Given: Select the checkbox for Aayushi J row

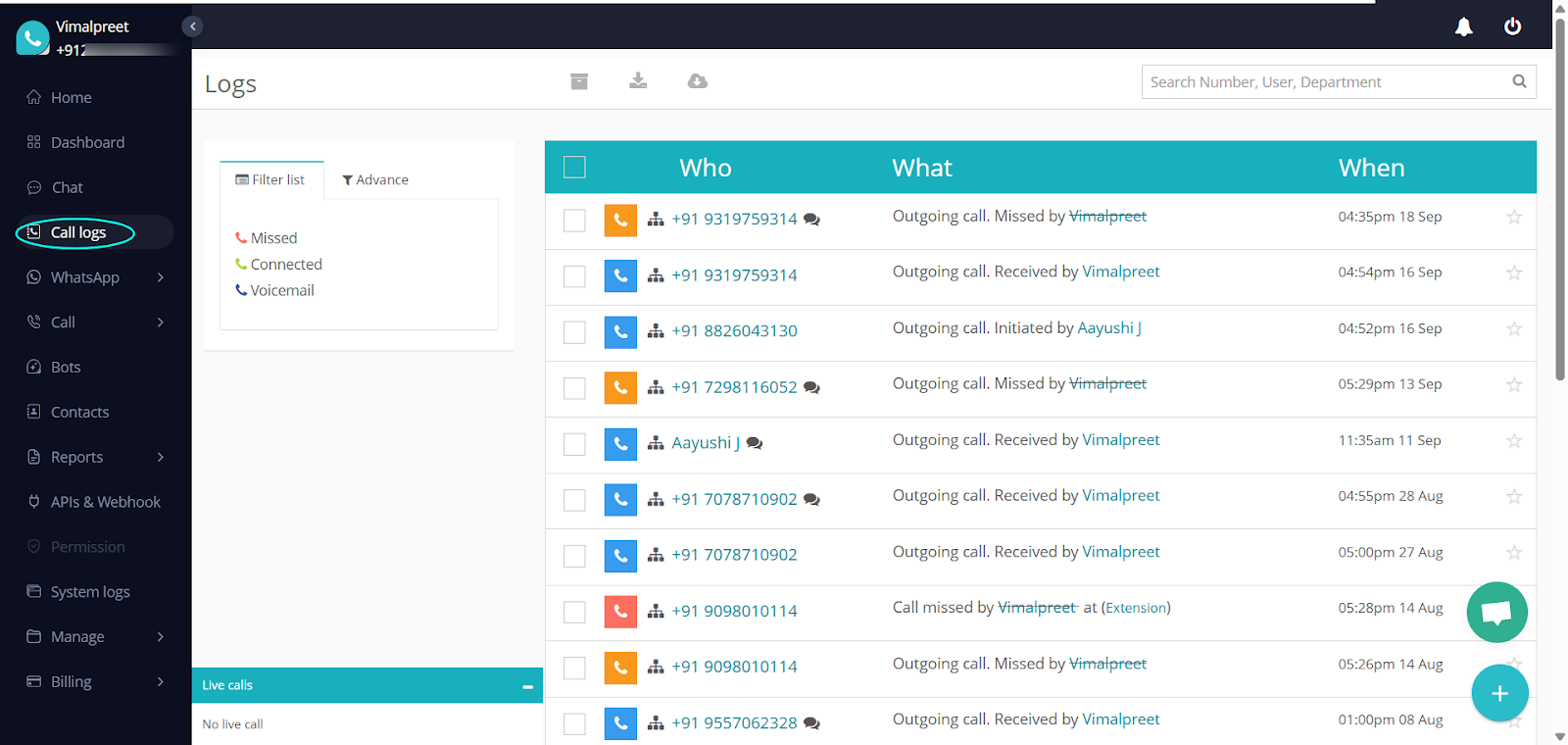Looking at the screenshot, I should [574, 444].
